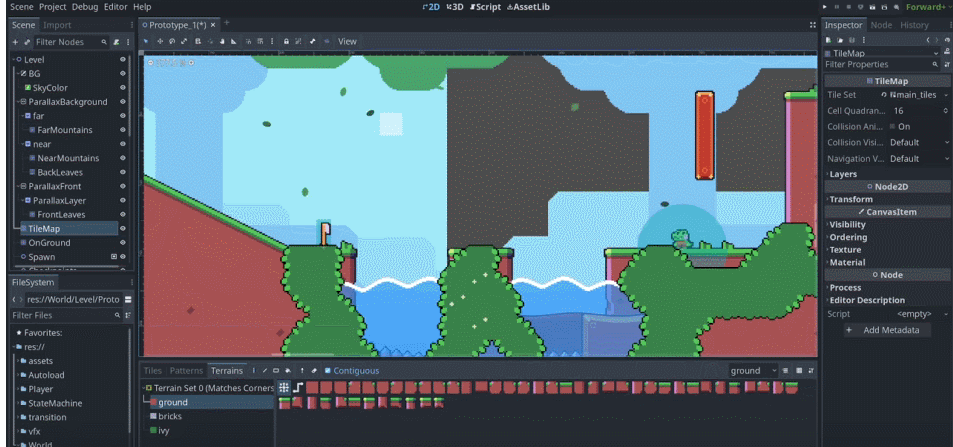Click the lock selected node icon
The width and height of the screenshot is (953, 447).
(286, 41)
